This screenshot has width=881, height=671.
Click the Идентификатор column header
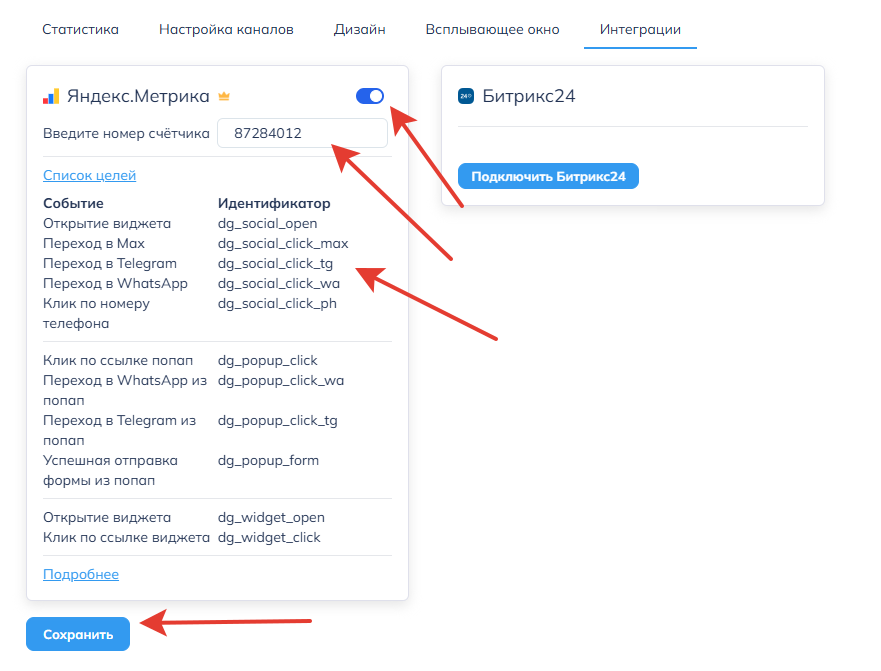click(x=274, y=203)
